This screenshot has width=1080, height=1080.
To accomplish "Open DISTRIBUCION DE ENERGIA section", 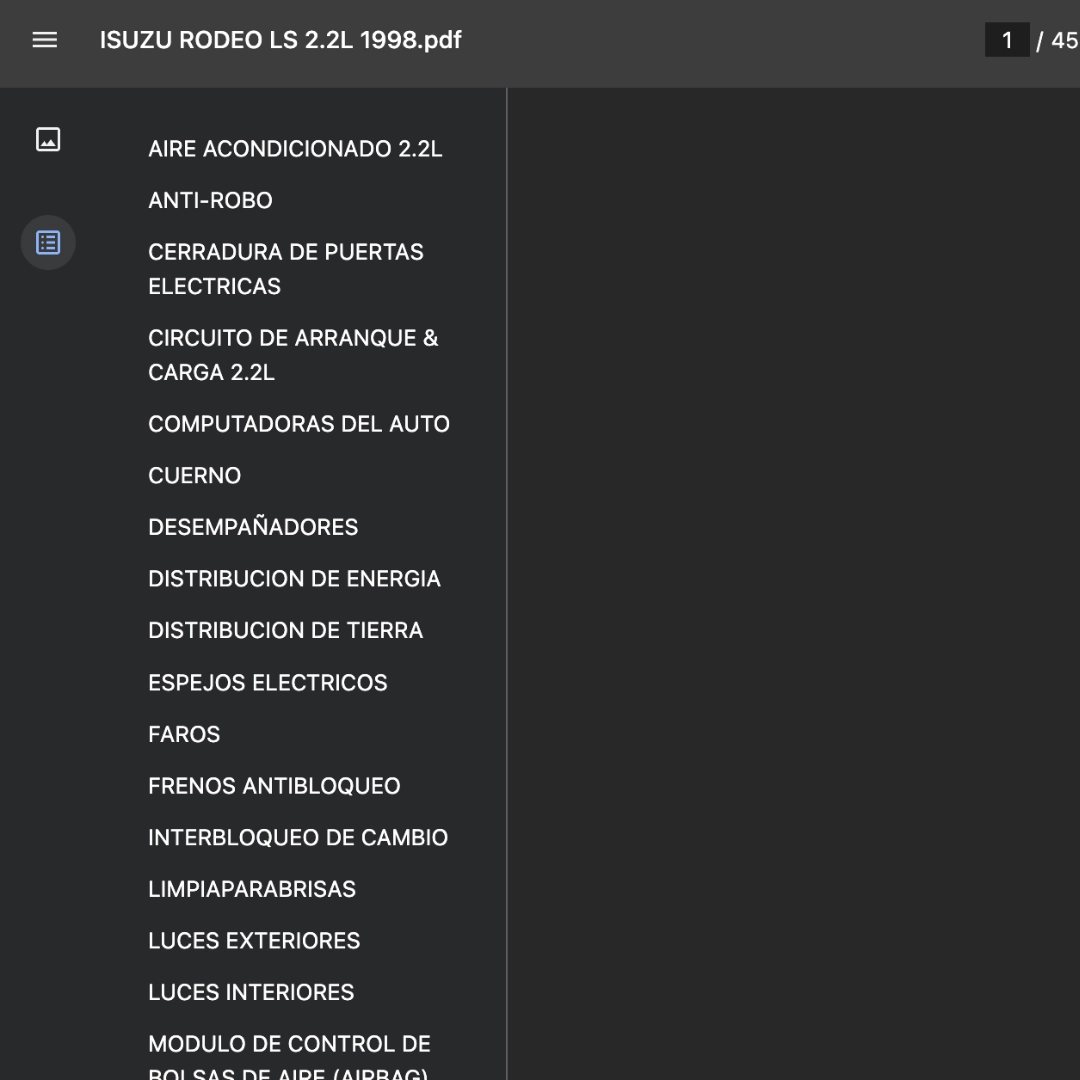I will [294, 579].
